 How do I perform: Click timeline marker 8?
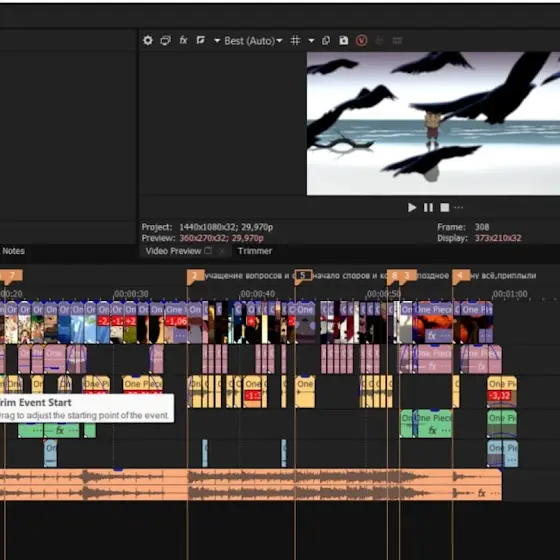pos(394,275)
